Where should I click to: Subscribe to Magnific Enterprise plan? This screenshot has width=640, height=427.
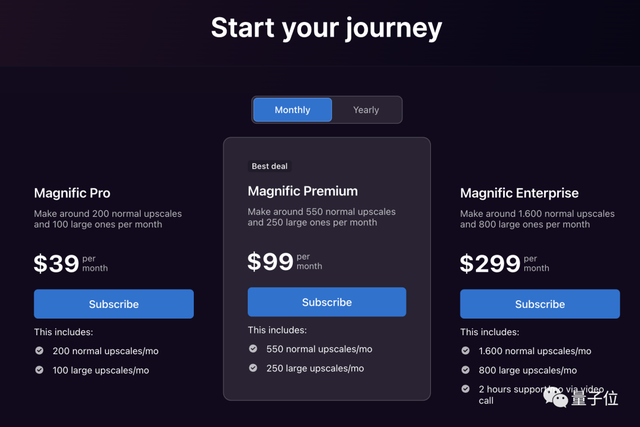click(540, 304)
